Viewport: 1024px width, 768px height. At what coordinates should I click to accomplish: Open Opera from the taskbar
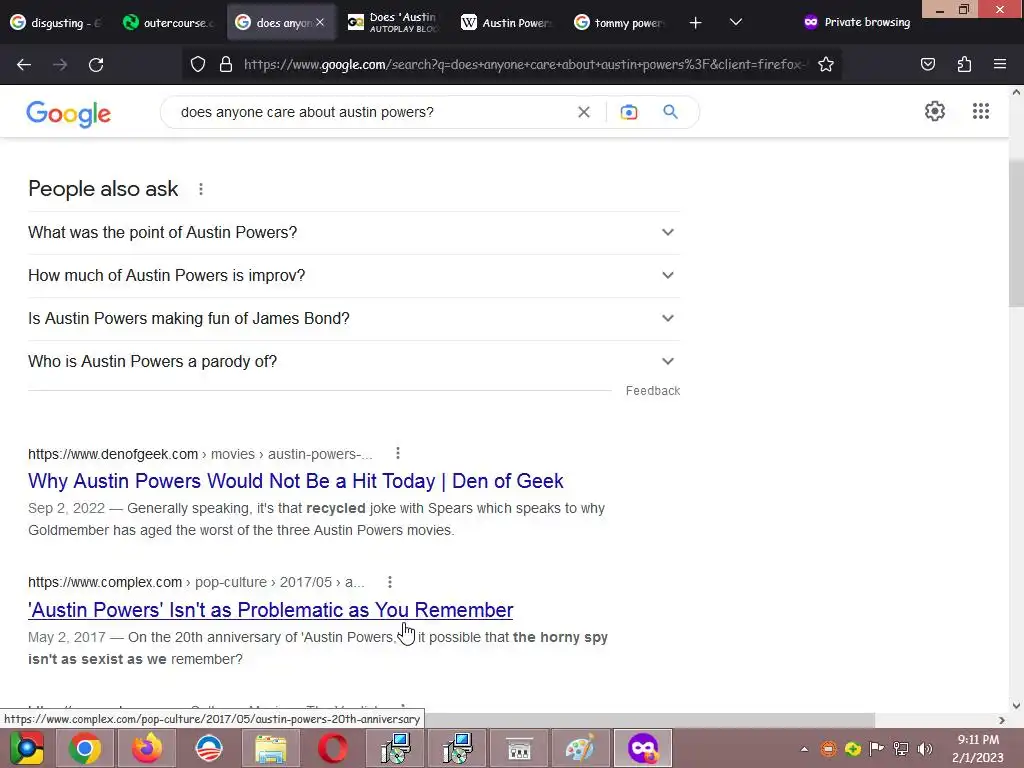click(332, 748)
